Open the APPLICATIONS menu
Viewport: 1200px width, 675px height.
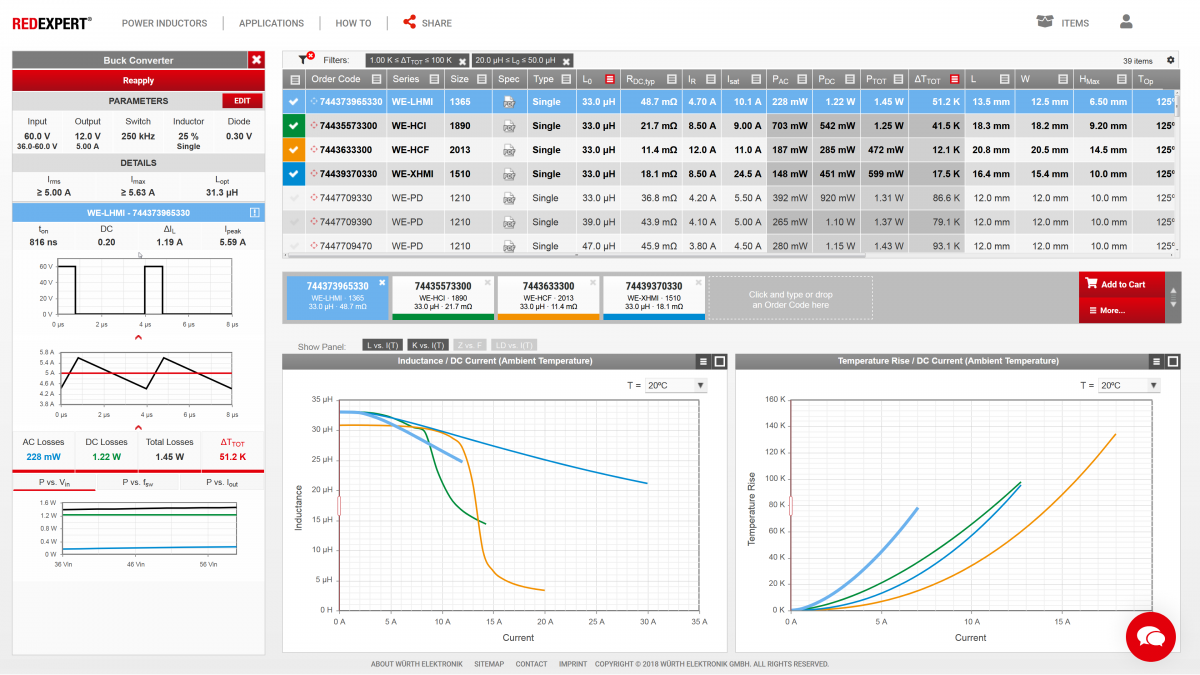tap(271, 23)
